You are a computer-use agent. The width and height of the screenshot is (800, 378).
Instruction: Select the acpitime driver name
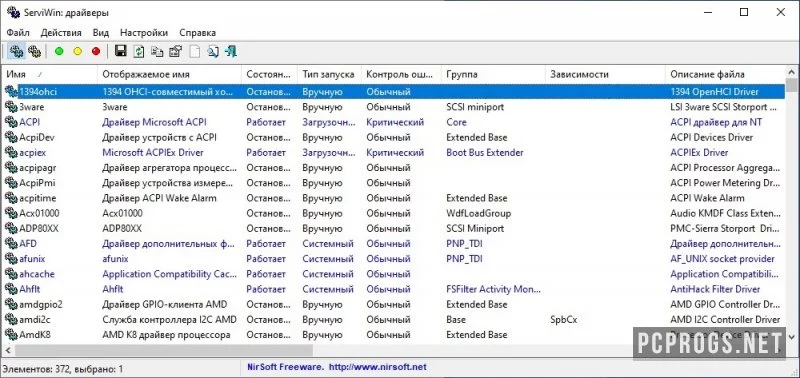click(x=38, y=198)
